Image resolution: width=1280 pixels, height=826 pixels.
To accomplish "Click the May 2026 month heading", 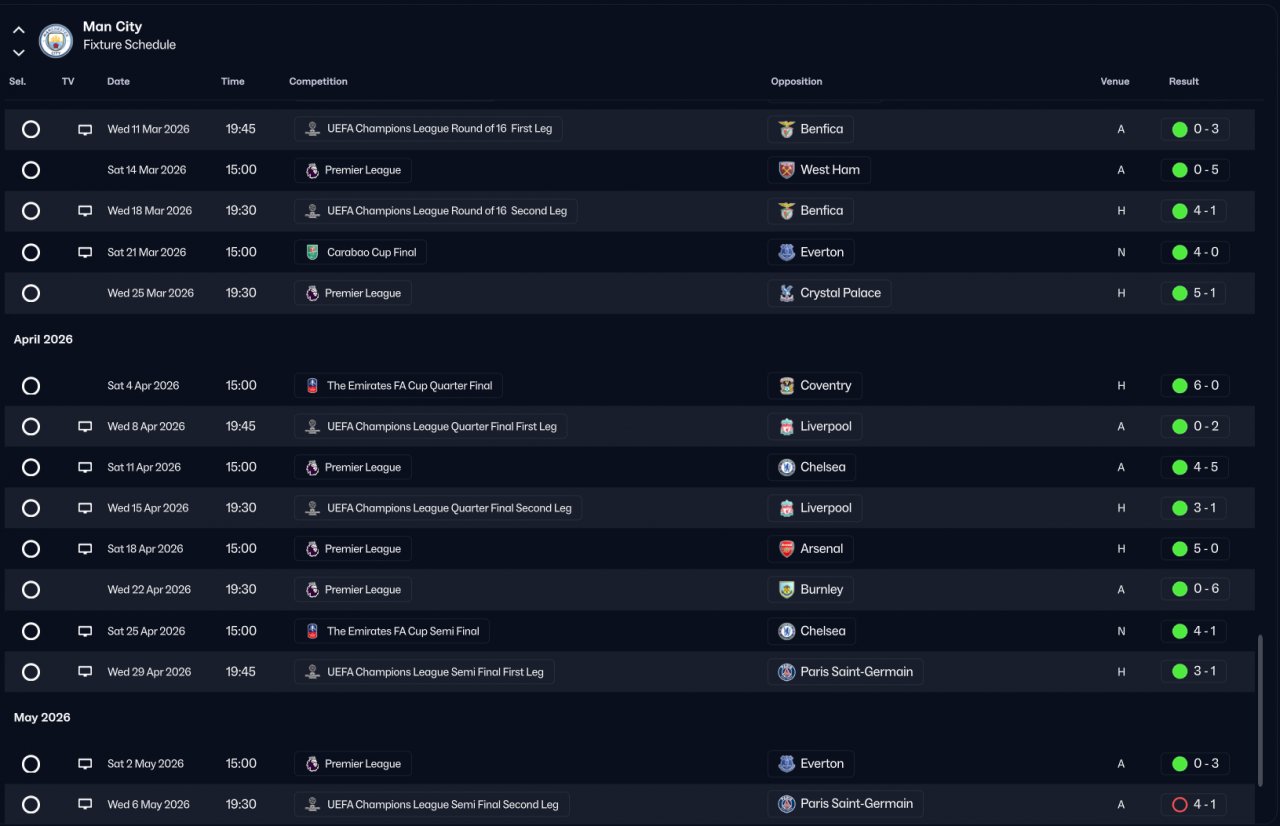I will click(x=42, y=718).
